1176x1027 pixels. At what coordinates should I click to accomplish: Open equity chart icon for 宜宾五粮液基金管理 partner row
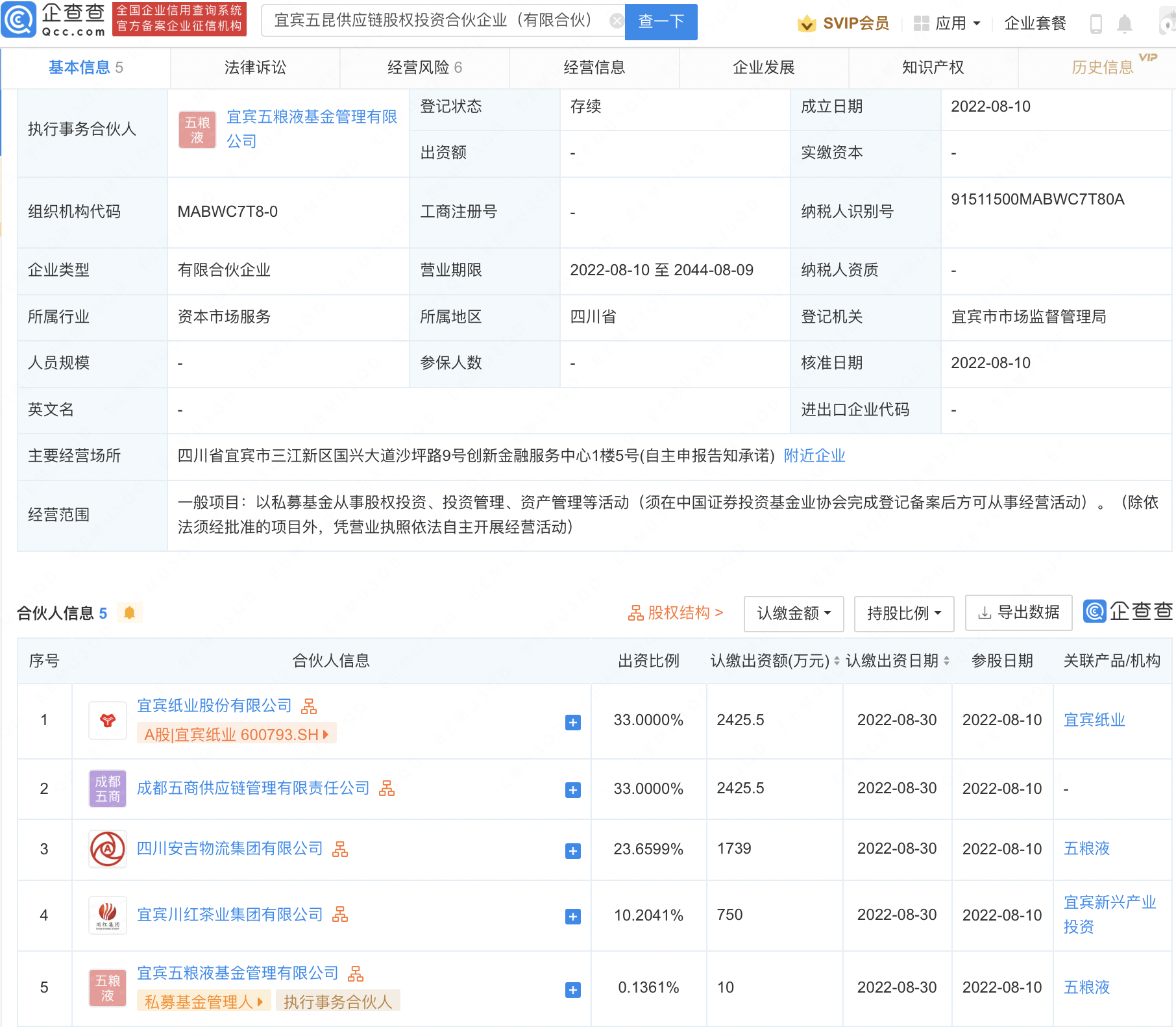point(356,973)
